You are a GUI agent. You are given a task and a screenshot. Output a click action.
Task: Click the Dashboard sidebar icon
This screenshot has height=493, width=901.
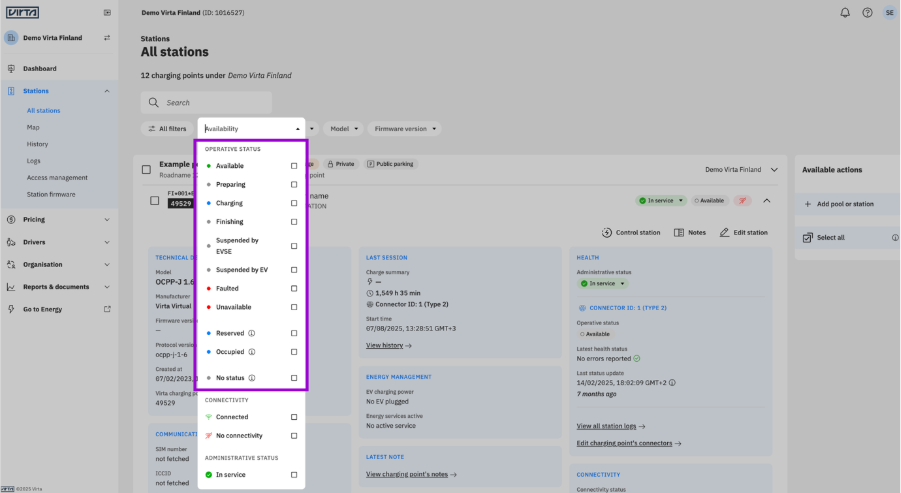point(11,68)
